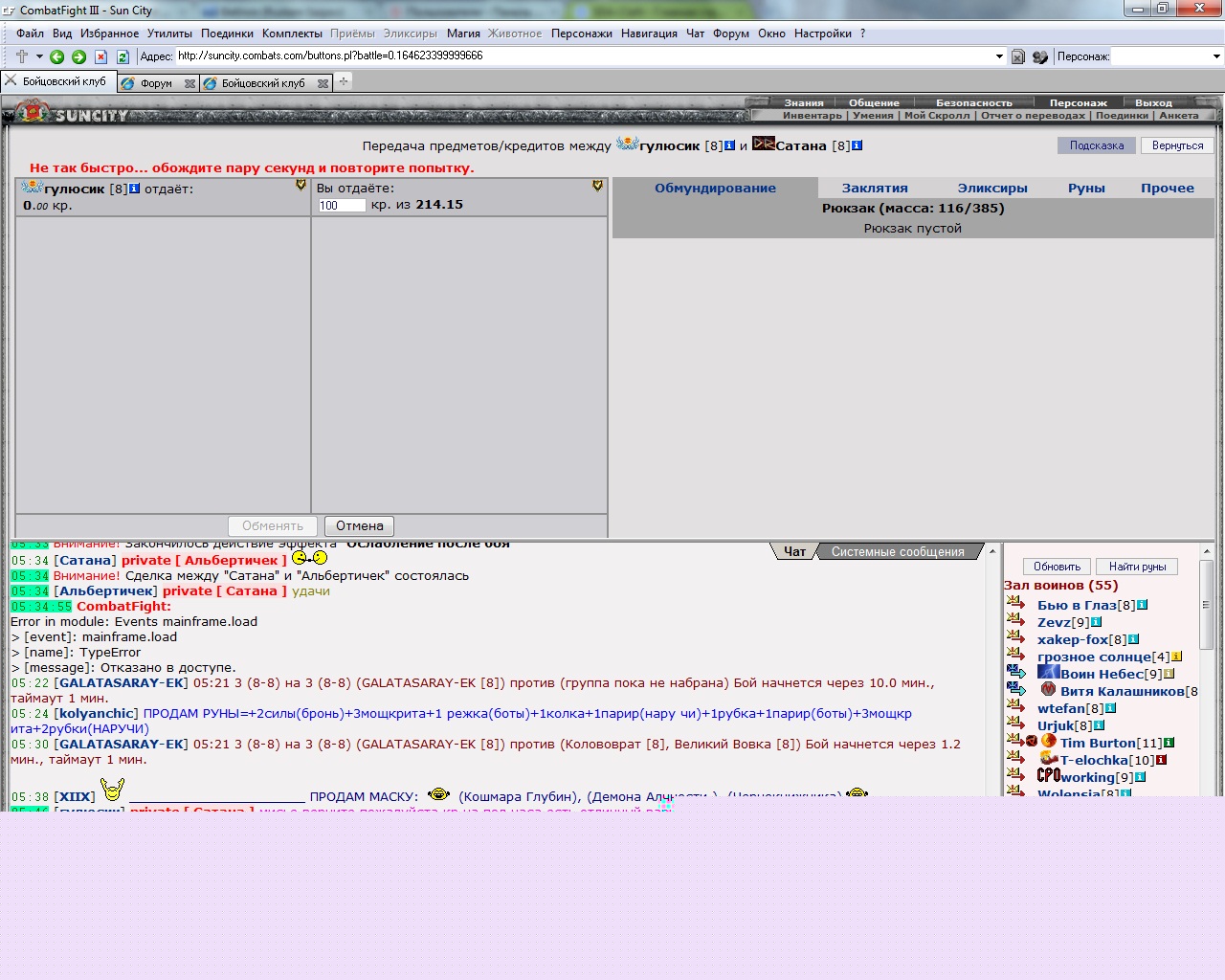Click the user list vertical scrollbar thumb
Viewport: 1225px width, 980px height.
coord(1206,605)
